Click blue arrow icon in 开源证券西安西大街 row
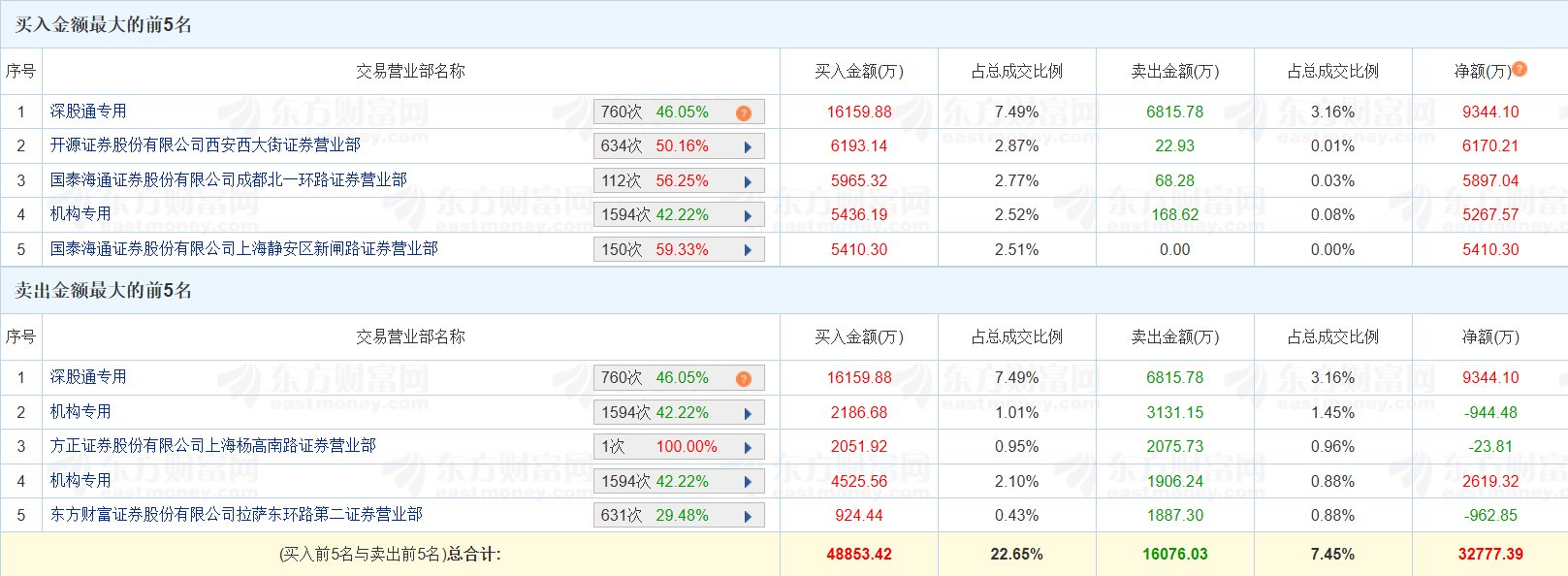The image size is (1568, 576). (x=748, y=147)
